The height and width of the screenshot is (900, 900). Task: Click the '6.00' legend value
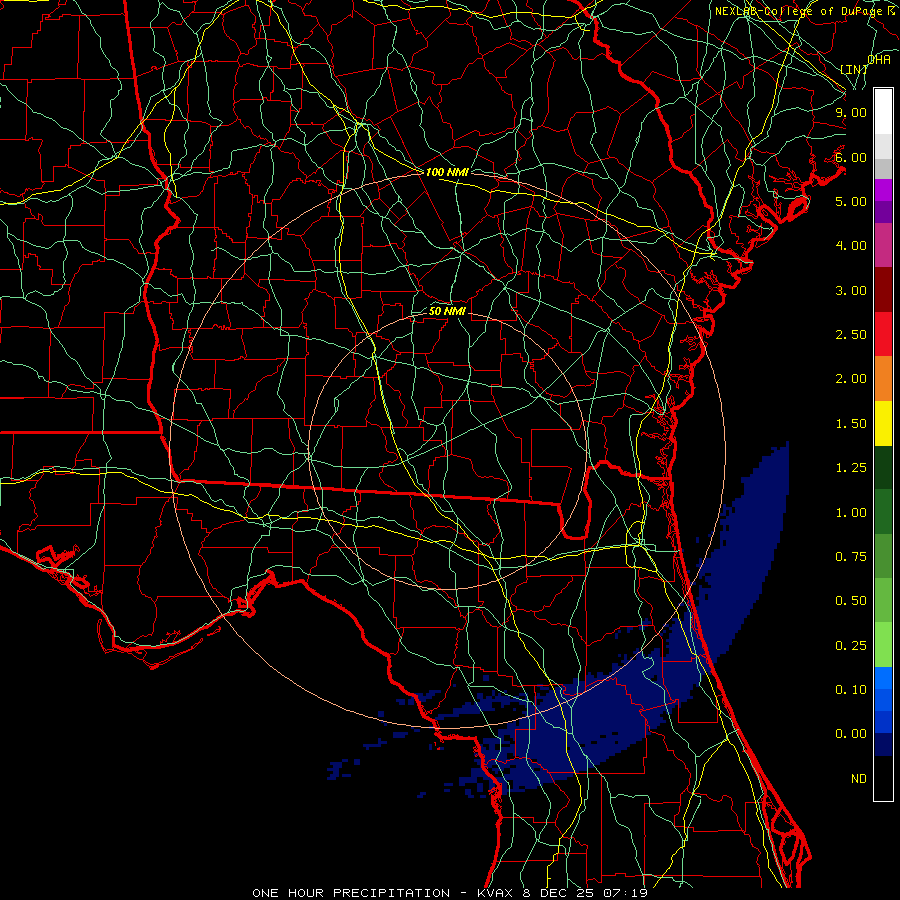pyautogui.click(x=851, y=157)
